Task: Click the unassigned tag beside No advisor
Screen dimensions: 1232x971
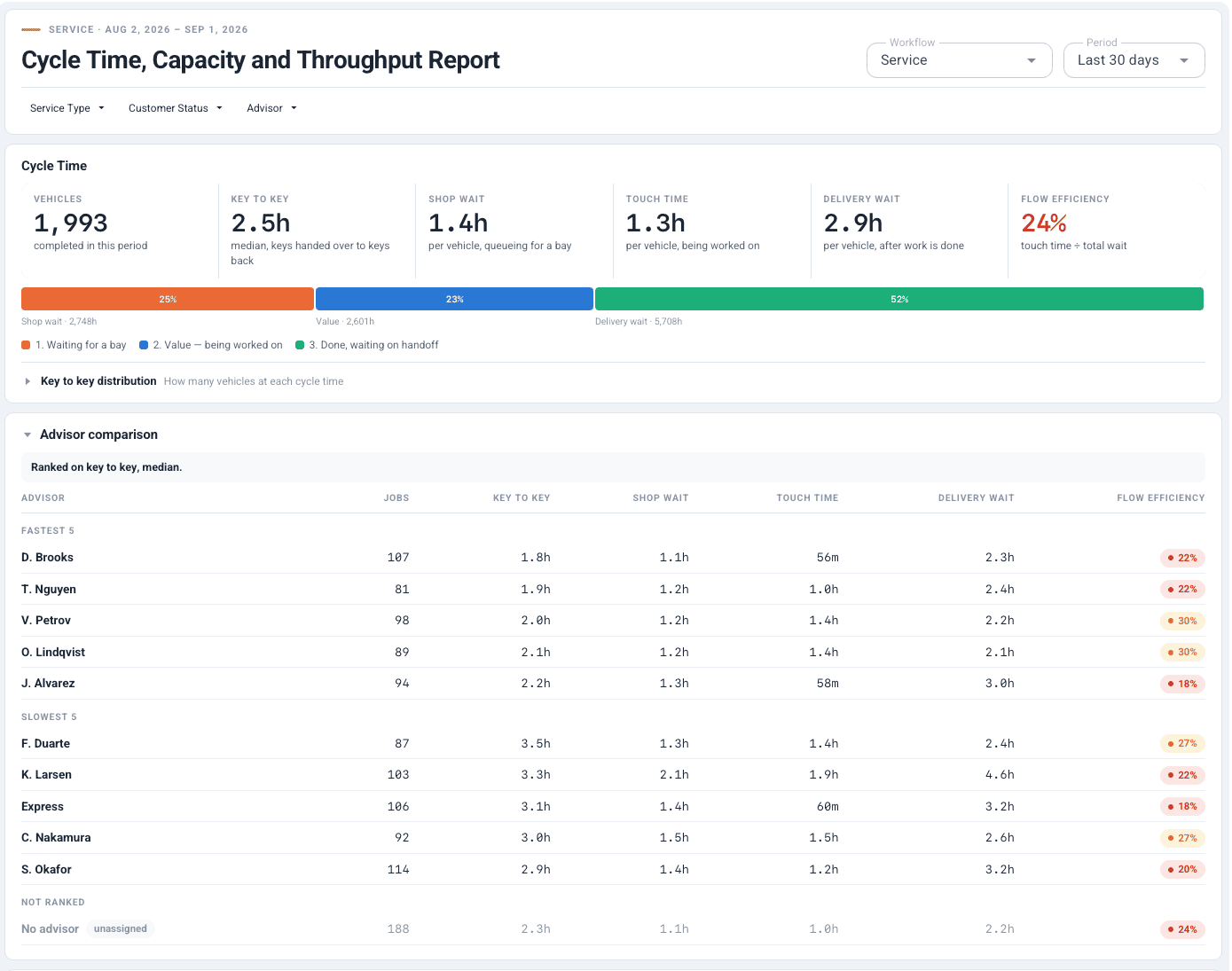Action: 121,929
